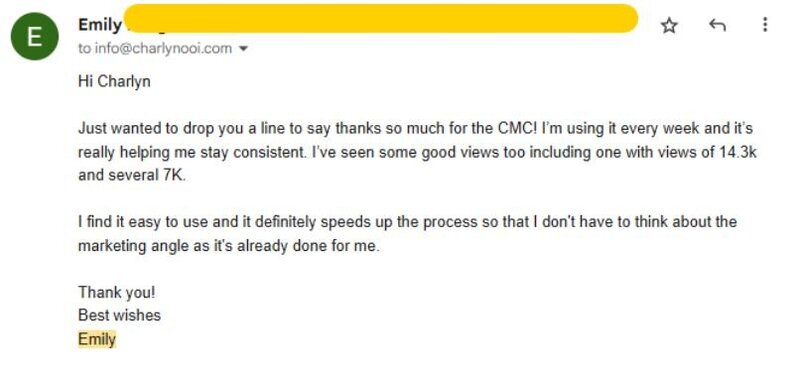This screenshot has height=371, width=800.
Task: Click the green E sender avatar
Action: [35, 36]
